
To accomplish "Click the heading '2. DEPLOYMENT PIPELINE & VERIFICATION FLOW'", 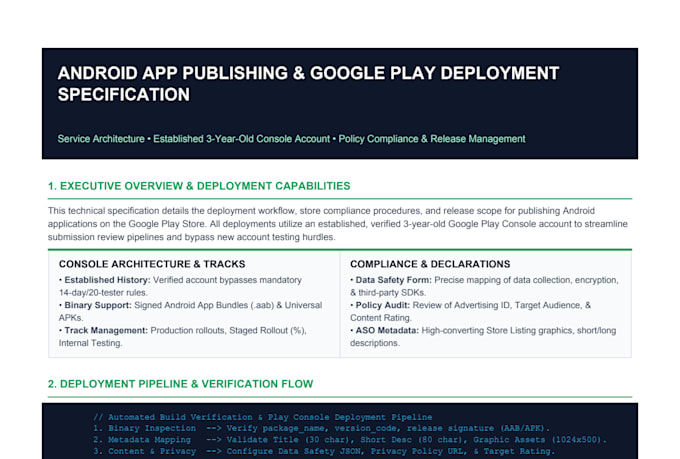I will 180,384.
